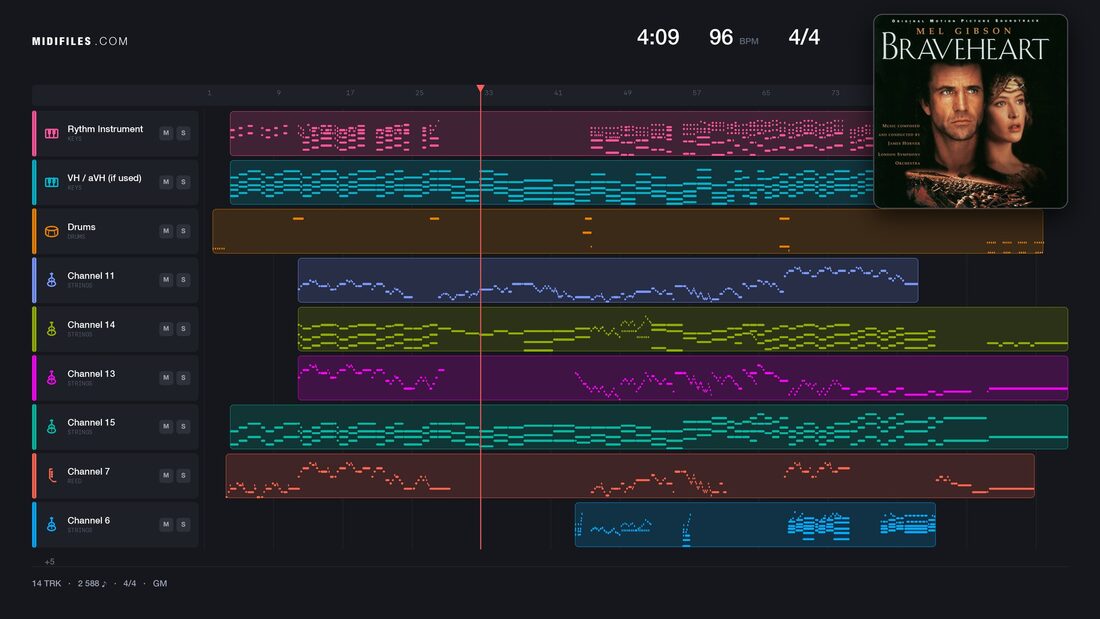
Task: Solo the Channel 14 track
Action: pos(183,328)
